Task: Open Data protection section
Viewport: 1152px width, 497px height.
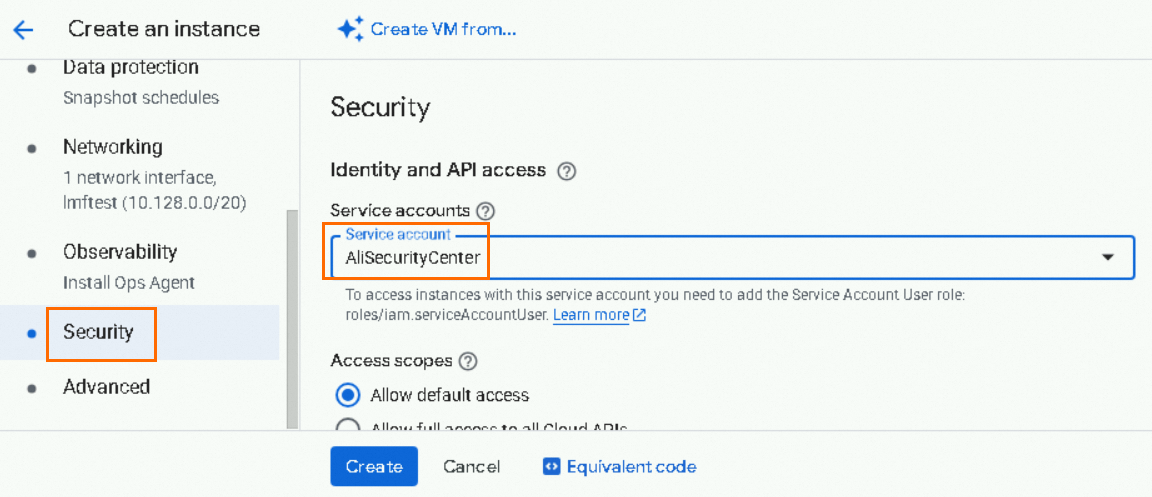Action: pos(130,68)
